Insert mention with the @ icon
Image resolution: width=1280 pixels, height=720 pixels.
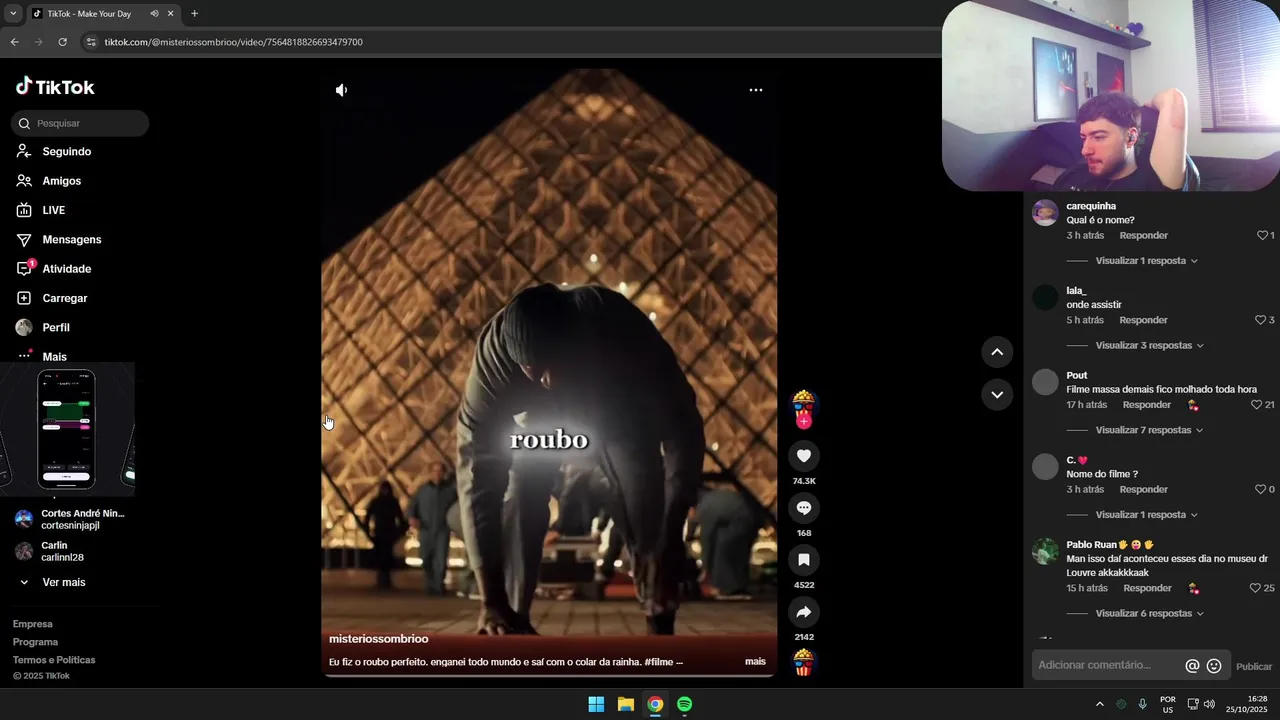(x=1192, y=666)
